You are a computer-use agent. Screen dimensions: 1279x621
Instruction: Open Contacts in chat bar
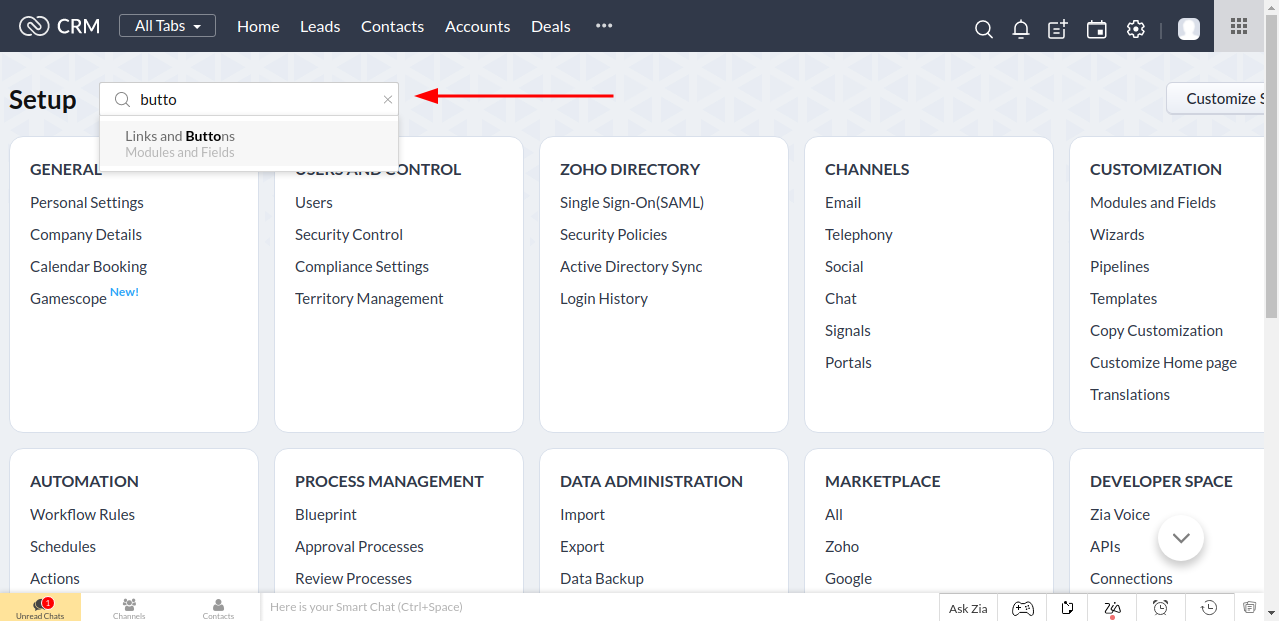click(x=218, y=607)
